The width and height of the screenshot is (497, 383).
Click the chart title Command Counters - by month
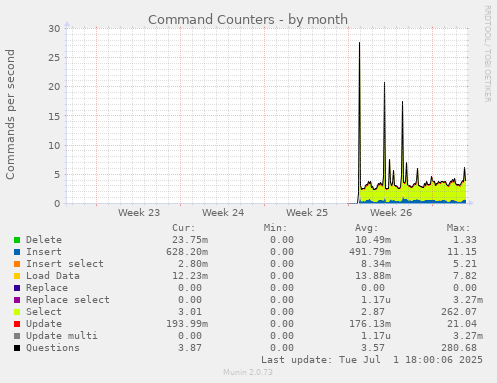click(x=248, y=20)
